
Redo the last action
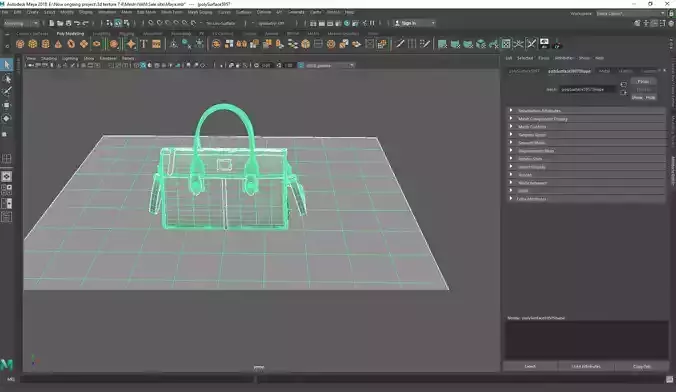[85, 23]
